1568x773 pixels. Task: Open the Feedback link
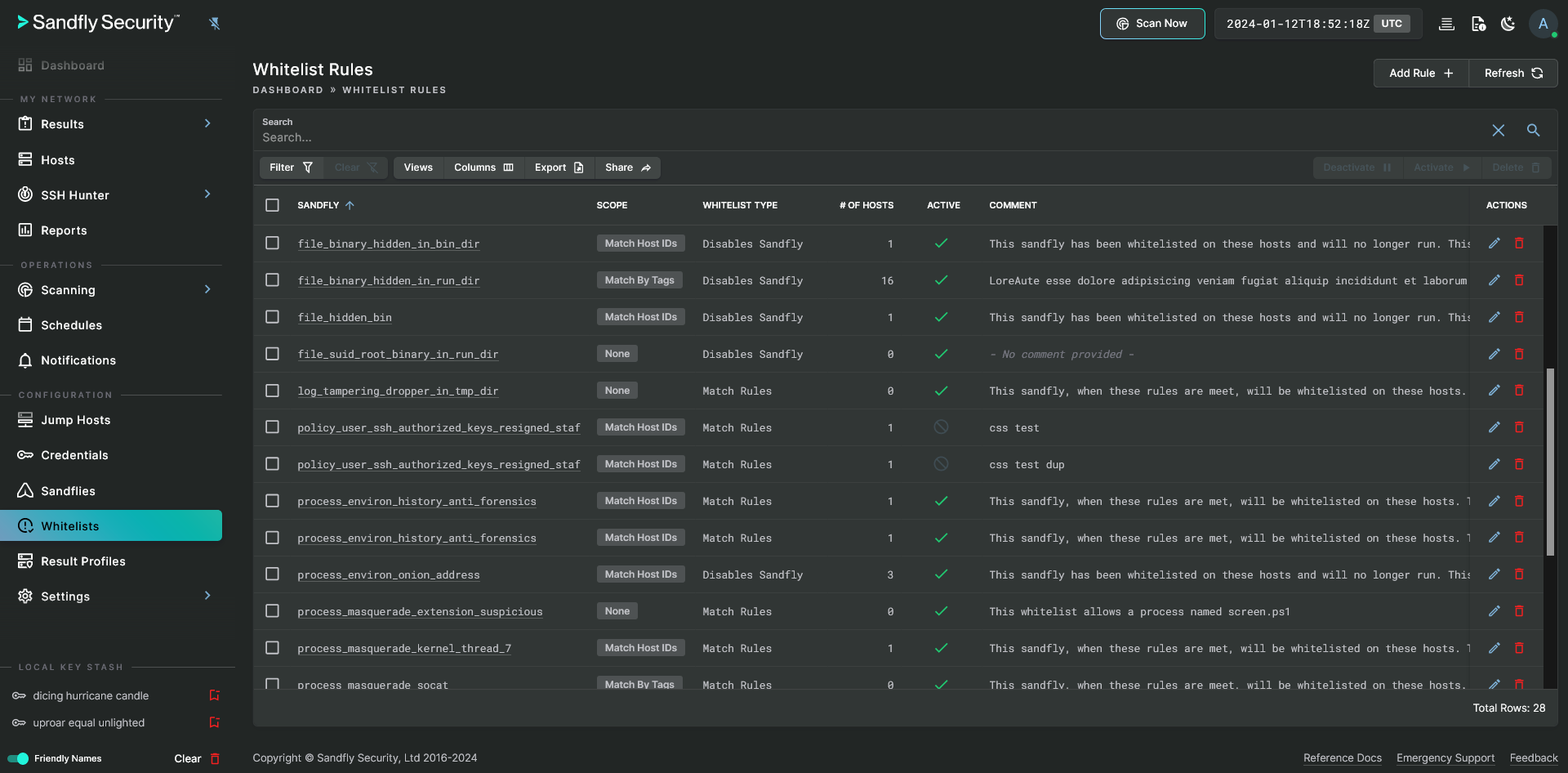click(1534, 758)
